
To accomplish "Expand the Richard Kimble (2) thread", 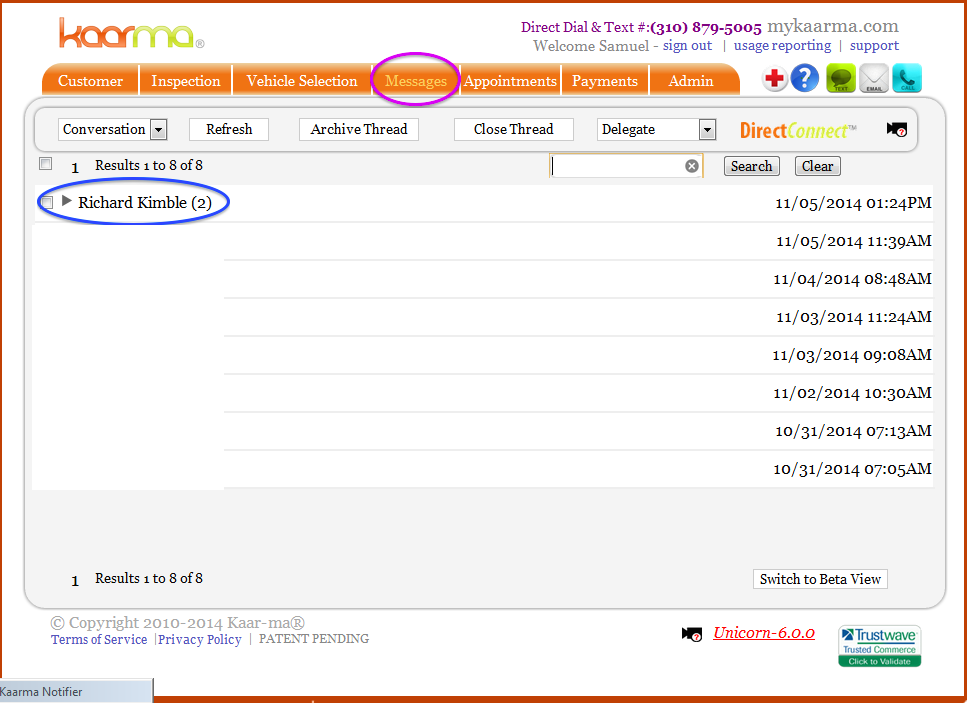I will [67, 201].
